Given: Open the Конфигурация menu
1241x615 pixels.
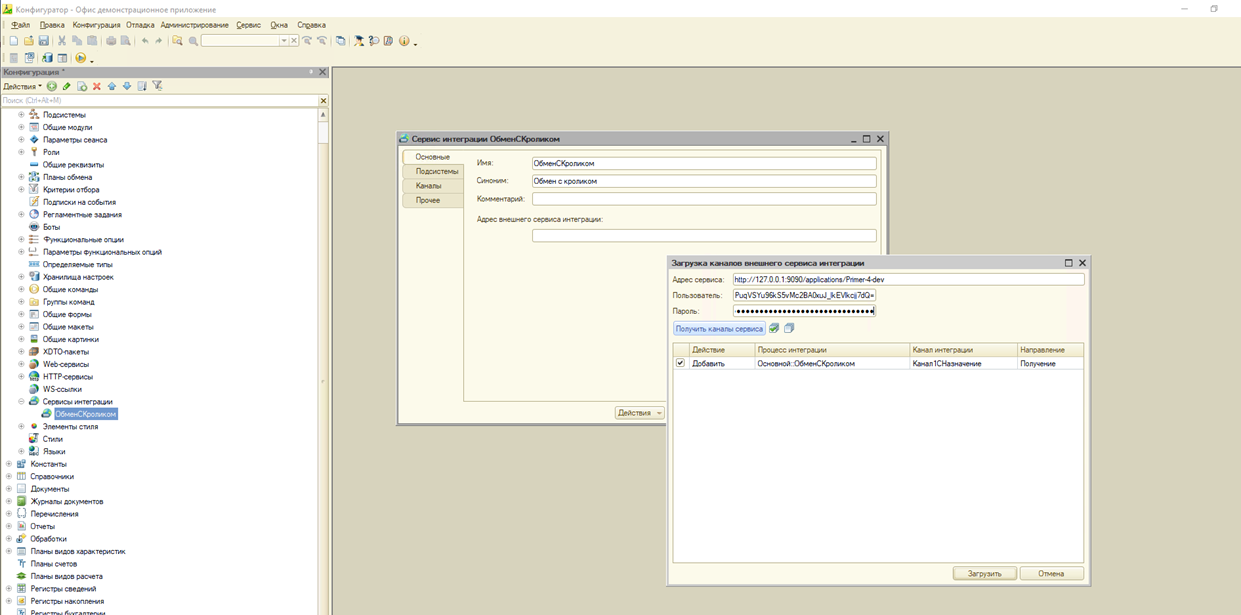Looking at the screenshot, I should [96, 25].
